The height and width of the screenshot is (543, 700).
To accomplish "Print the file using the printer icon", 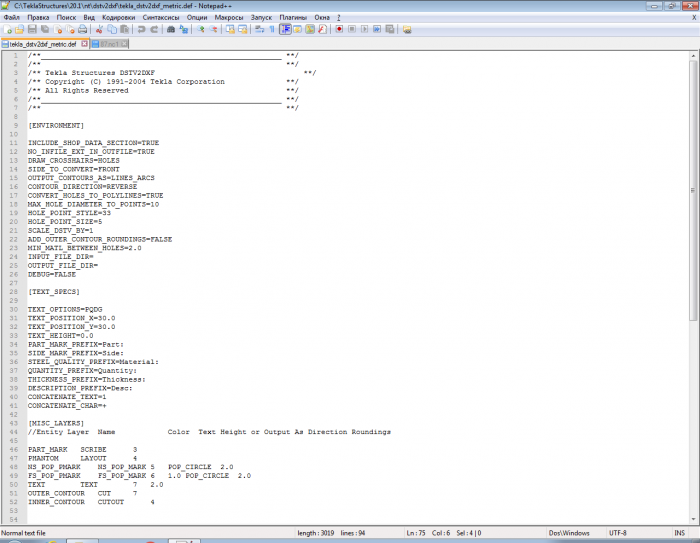I will (x=83, y=29).
